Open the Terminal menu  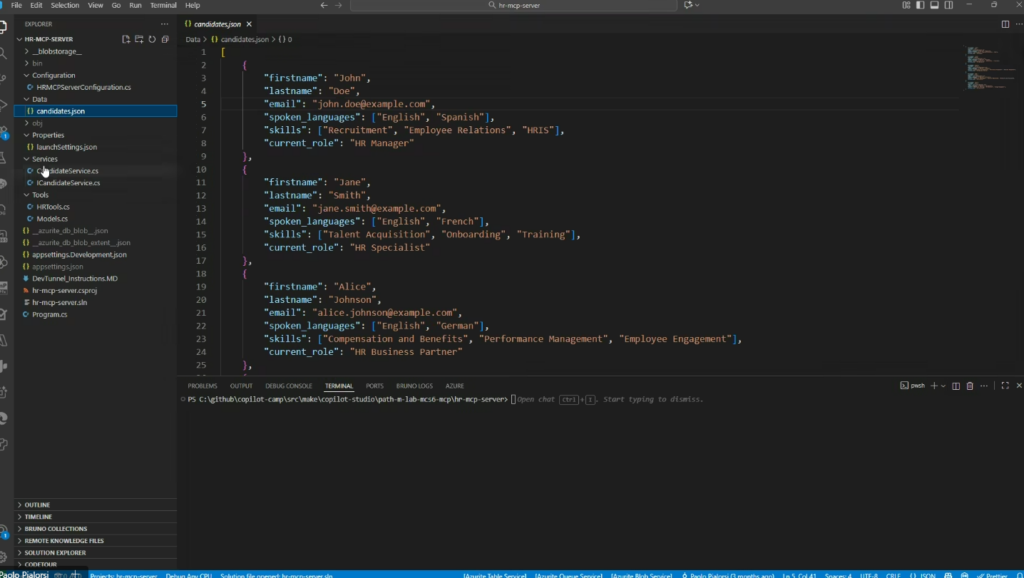point(163,5)
